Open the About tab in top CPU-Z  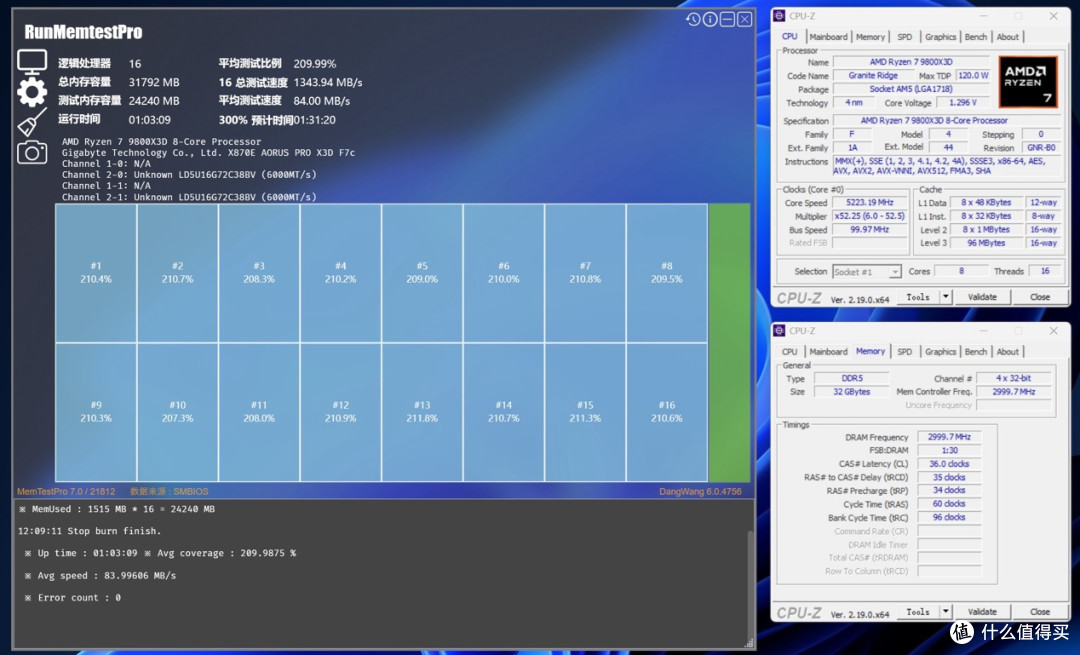point(1008,37)
